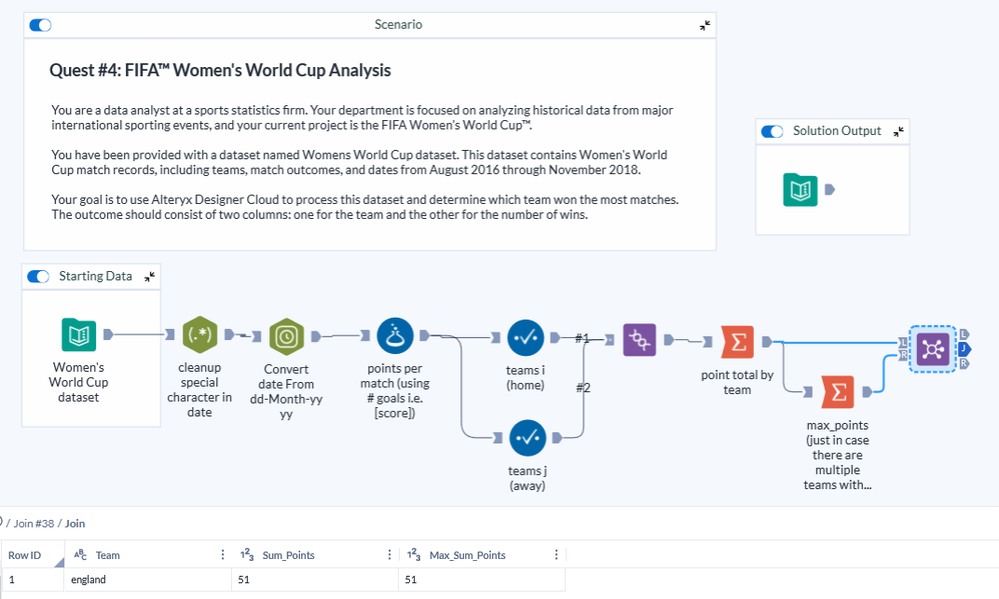Click the points per match Formula tool
Viewport: 999px width, 599px height.
395,336
